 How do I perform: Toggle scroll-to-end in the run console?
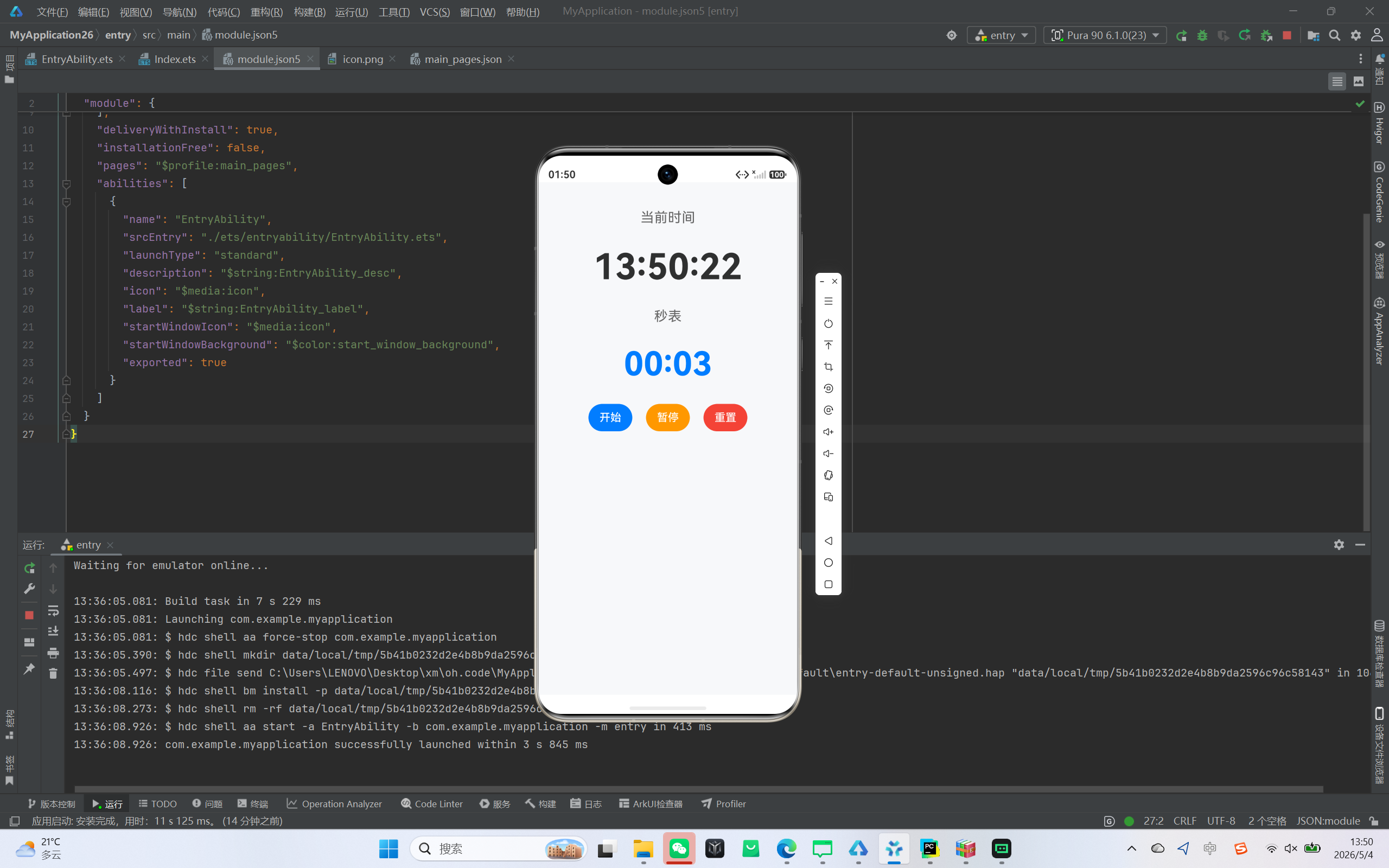[53, 631]
